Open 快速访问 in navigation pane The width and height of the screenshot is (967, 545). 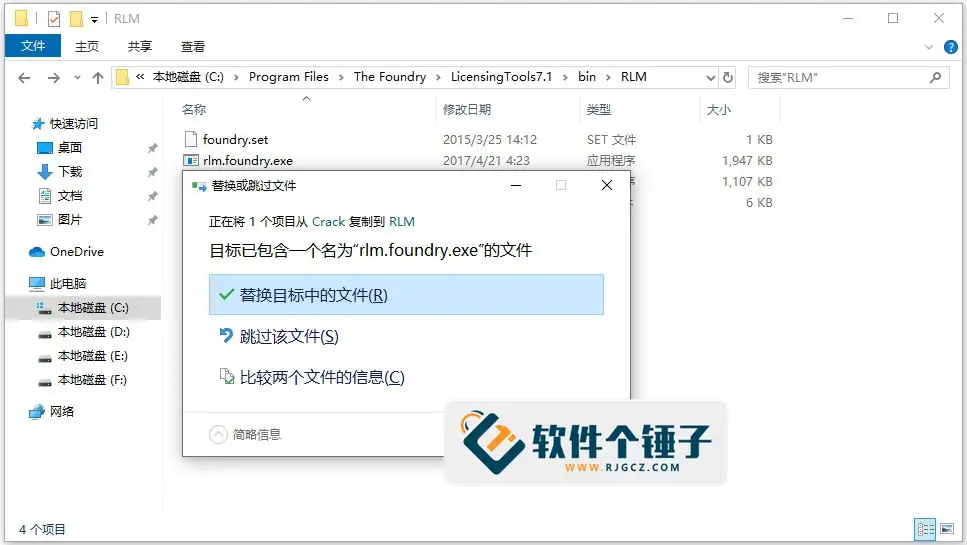73,123
